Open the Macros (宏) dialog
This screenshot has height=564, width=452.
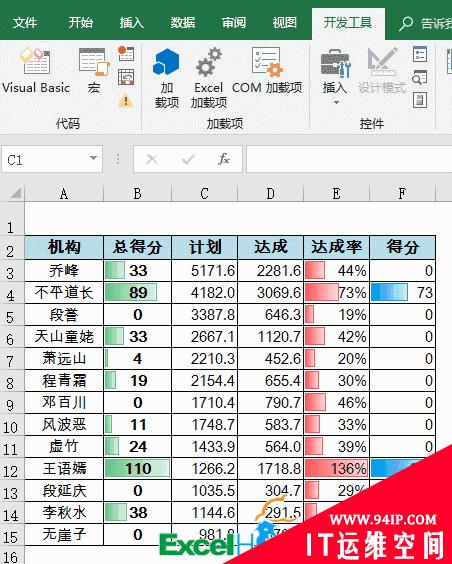click(x=94, y=70)
